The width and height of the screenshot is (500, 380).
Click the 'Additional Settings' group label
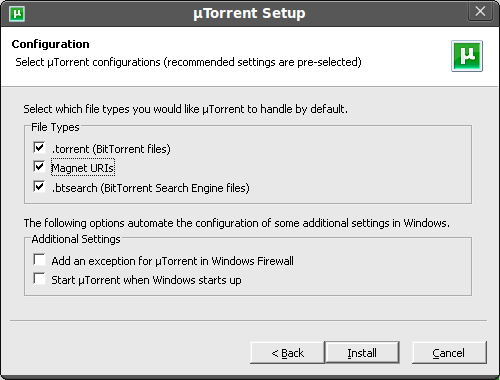pyautogui.click(x=76, y=239)
